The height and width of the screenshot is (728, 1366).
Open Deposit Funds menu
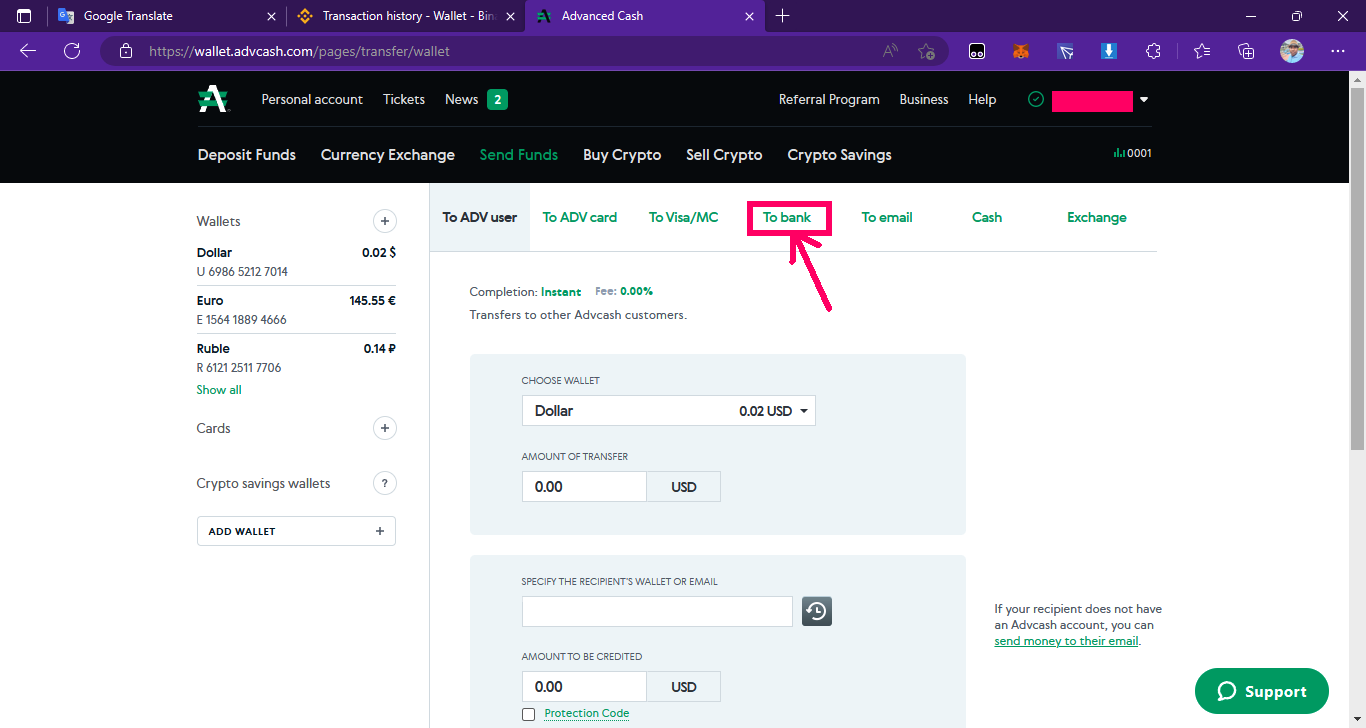pos(247,155)
